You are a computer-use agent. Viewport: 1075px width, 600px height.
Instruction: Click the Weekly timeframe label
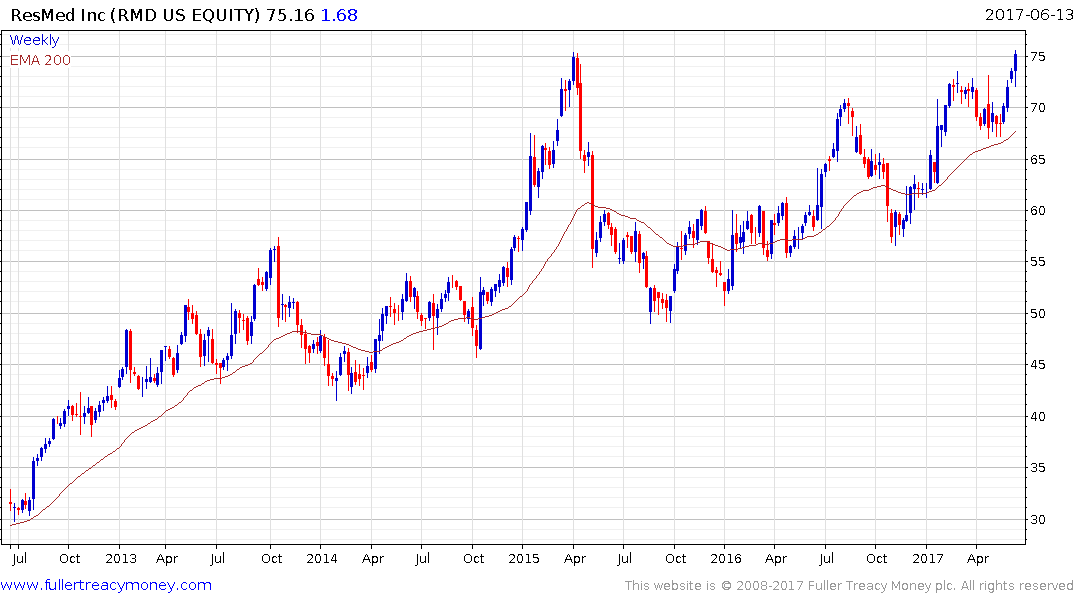pyautogui.click(x=34, y=40)
